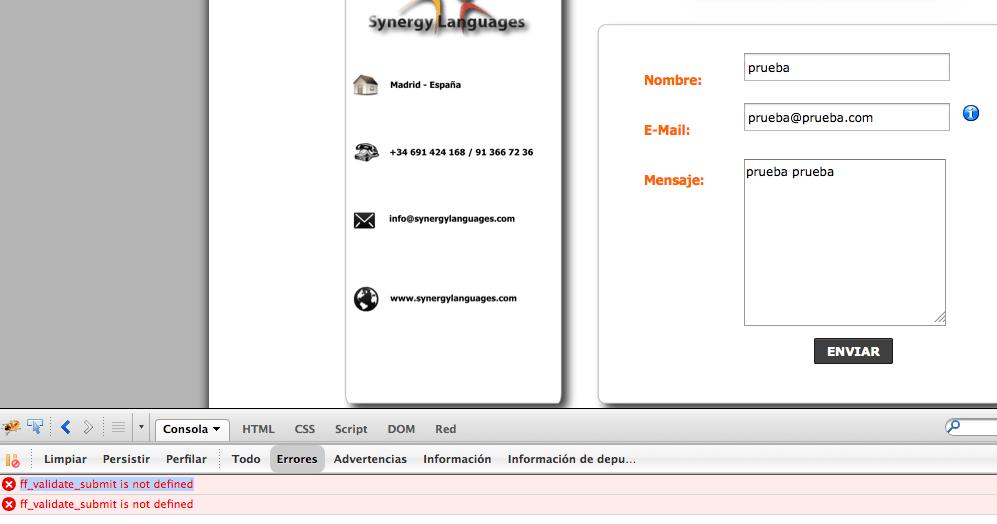This screenshot has height=524, width=997.
Task: Switch to the DOM panel
Action: pyautogui.click(x=401, y=429)
